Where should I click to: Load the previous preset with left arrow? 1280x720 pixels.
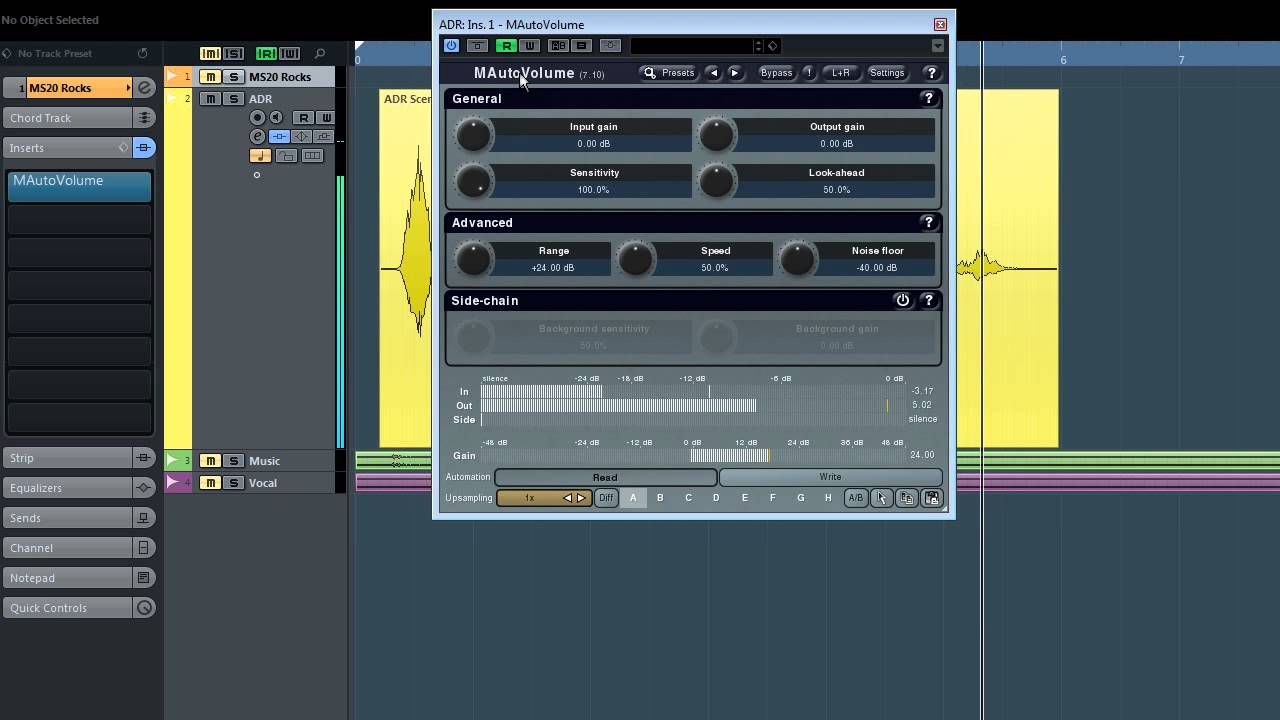(x=713, y=73)
